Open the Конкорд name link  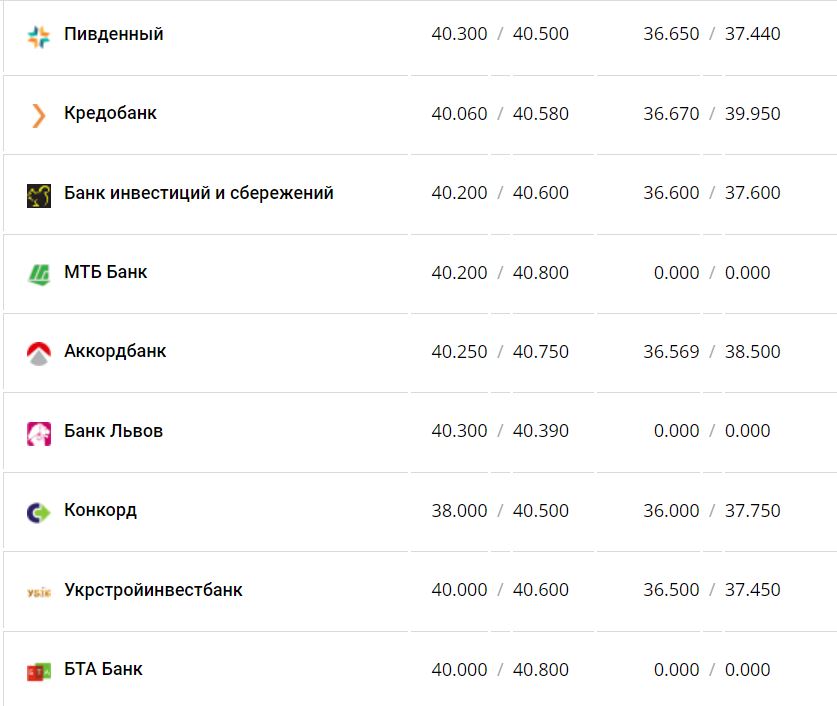[x=100, y=510]
